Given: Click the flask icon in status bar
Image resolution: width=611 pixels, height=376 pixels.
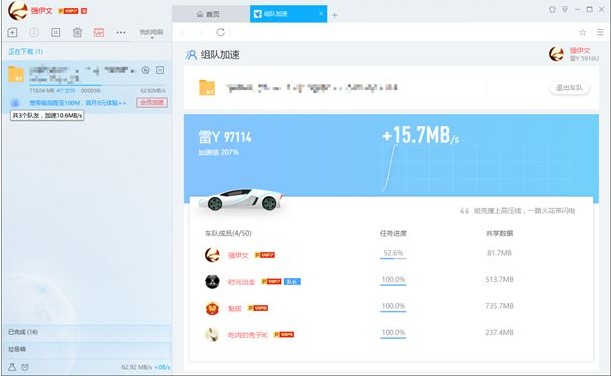Looking at the screenshot, I should (x=12, y=367).
